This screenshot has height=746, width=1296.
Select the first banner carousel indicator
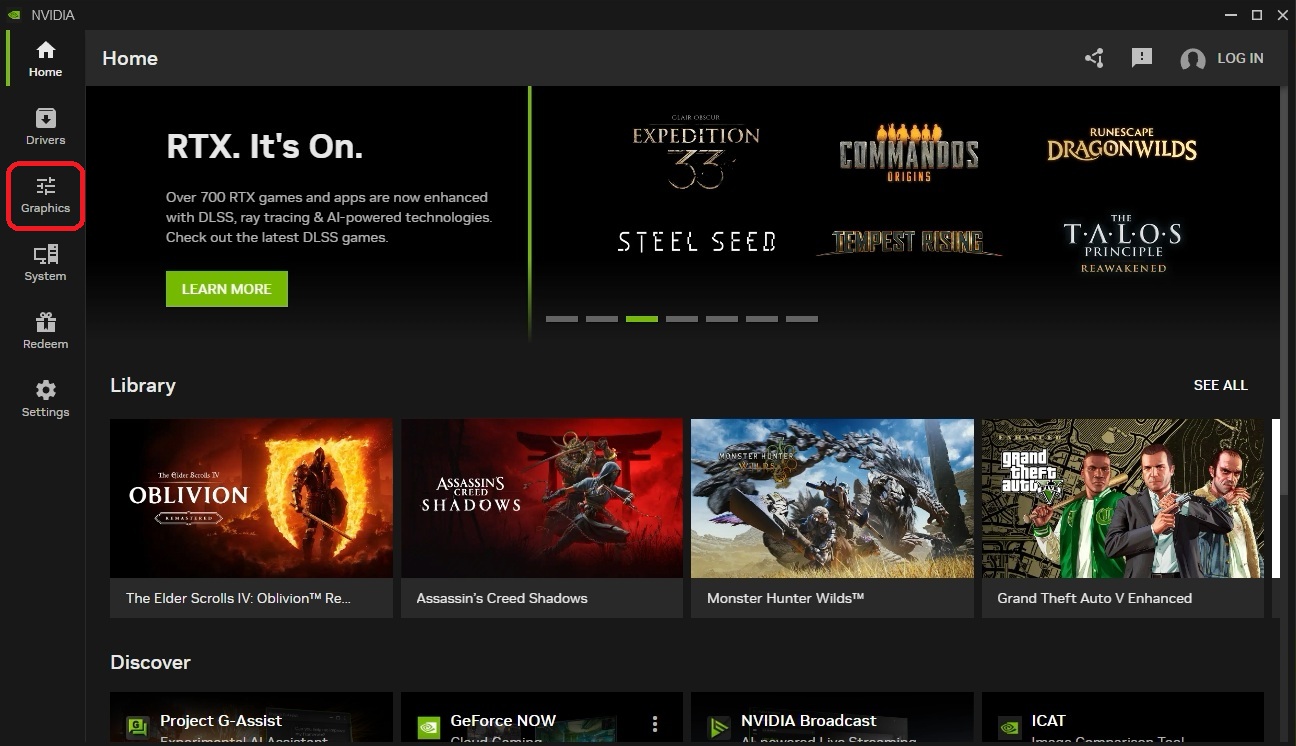[x=562, y=319]
